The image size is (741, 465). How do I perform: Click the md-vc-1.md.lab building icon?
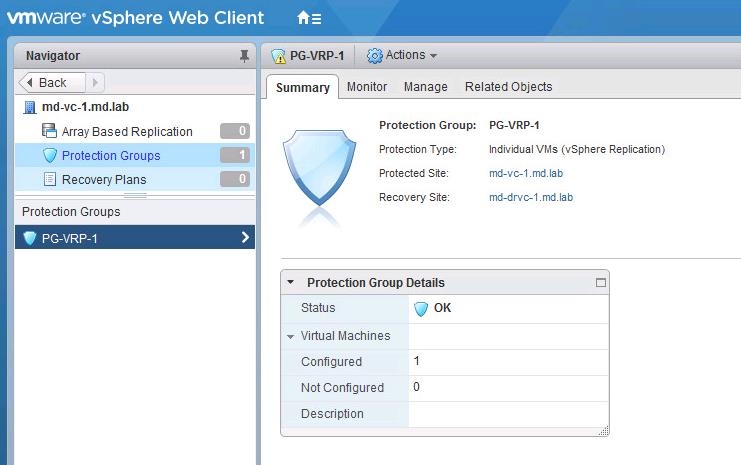click(30, 107)
